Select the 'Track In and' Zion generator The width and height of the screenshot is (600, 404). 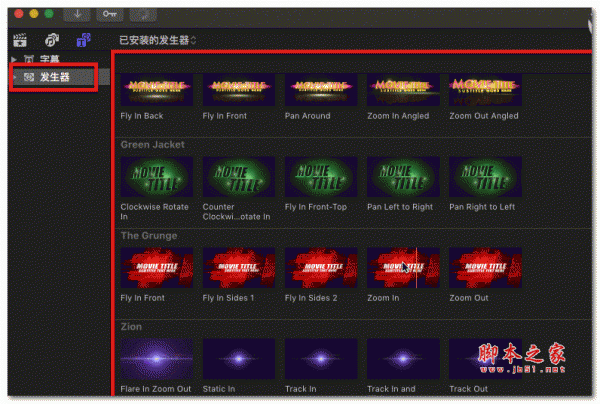403,359
